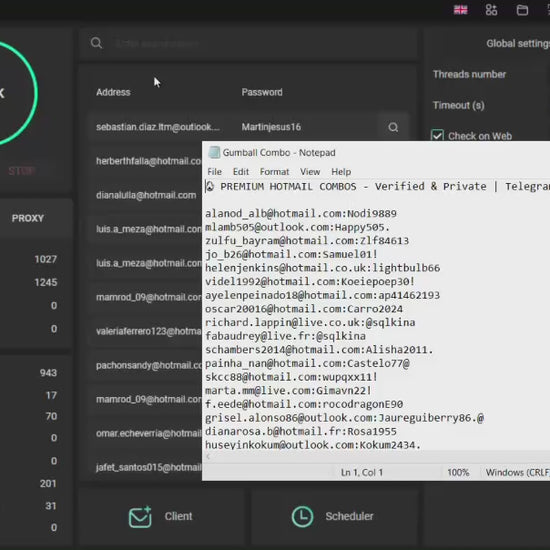The image size is (550, 550).
Task: Click the Client envelope icon
Action: pos(140,517)
